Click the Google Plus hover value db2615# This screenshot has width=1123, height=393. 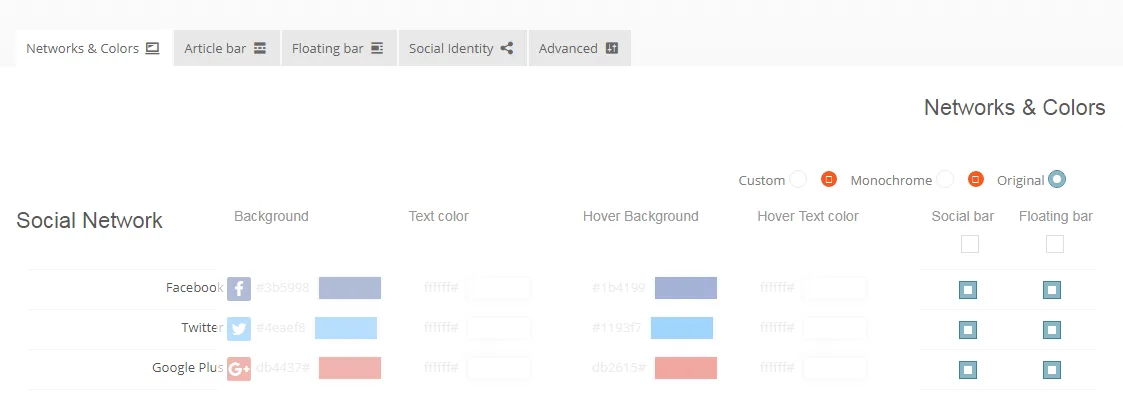click(619, 368)
